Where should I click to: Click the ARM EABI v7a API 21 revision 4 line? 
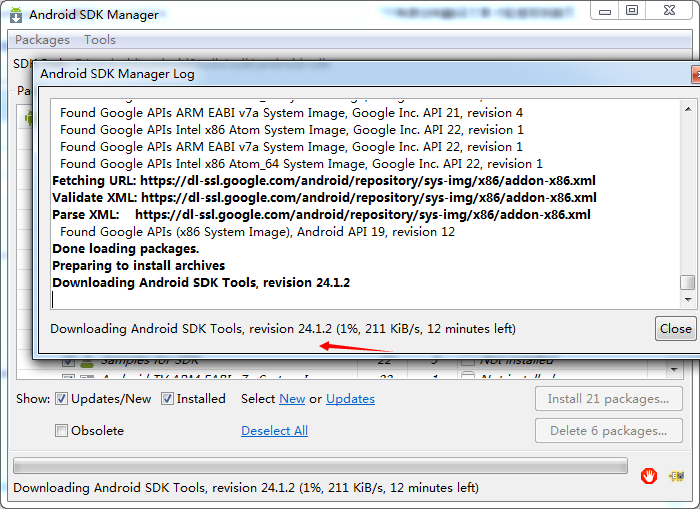coord(292,113)
